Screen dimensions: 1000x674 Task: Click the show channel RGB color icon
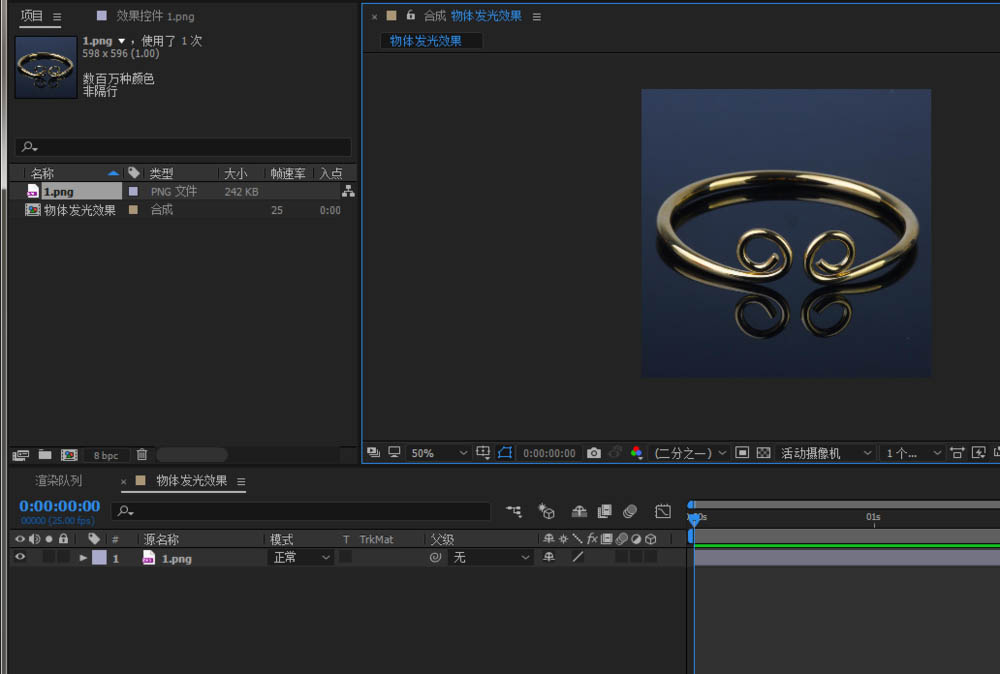637,453
